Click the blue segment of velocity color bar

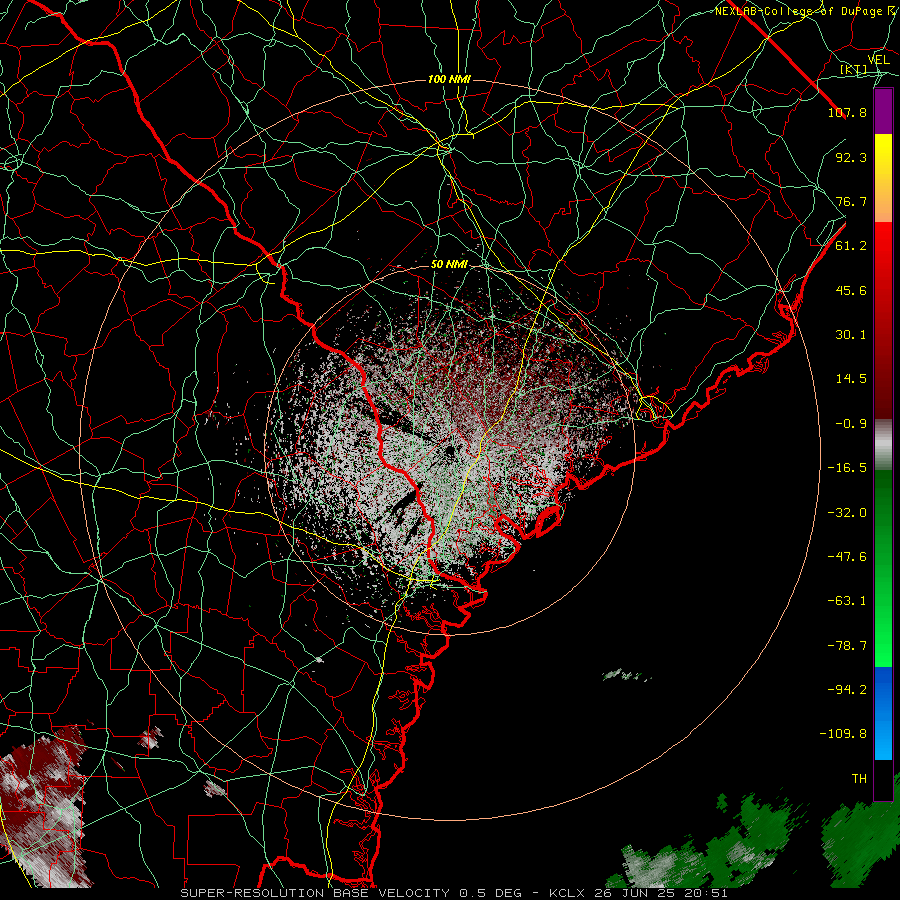click(x=883, y=713)
